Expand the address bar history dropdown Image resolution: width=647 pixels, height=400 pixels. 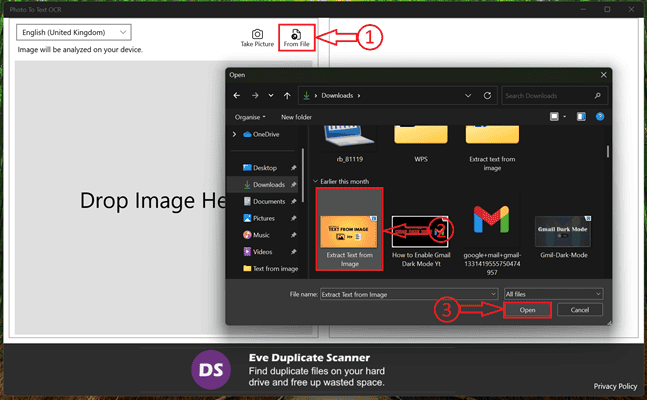tap(468, 95)
